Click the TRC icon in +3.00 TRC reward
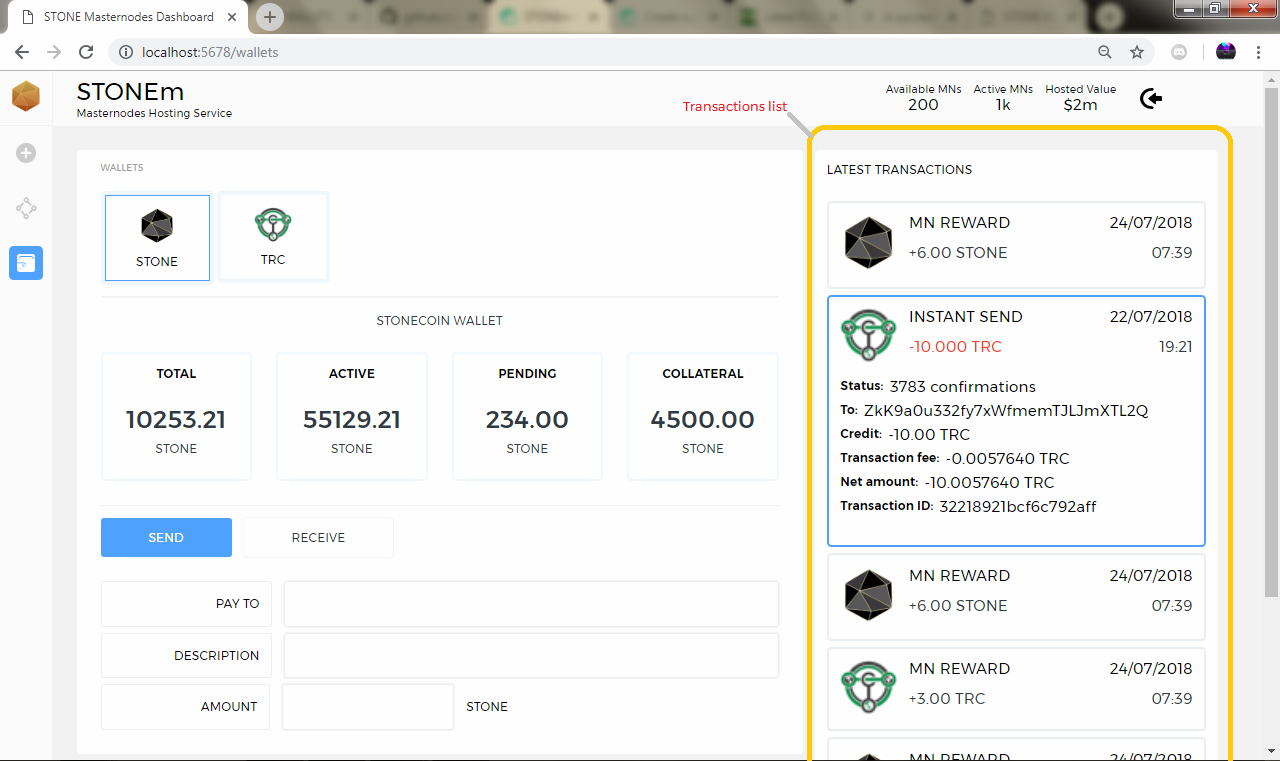This screenshot has width=1280, height=761. point(868,686)
